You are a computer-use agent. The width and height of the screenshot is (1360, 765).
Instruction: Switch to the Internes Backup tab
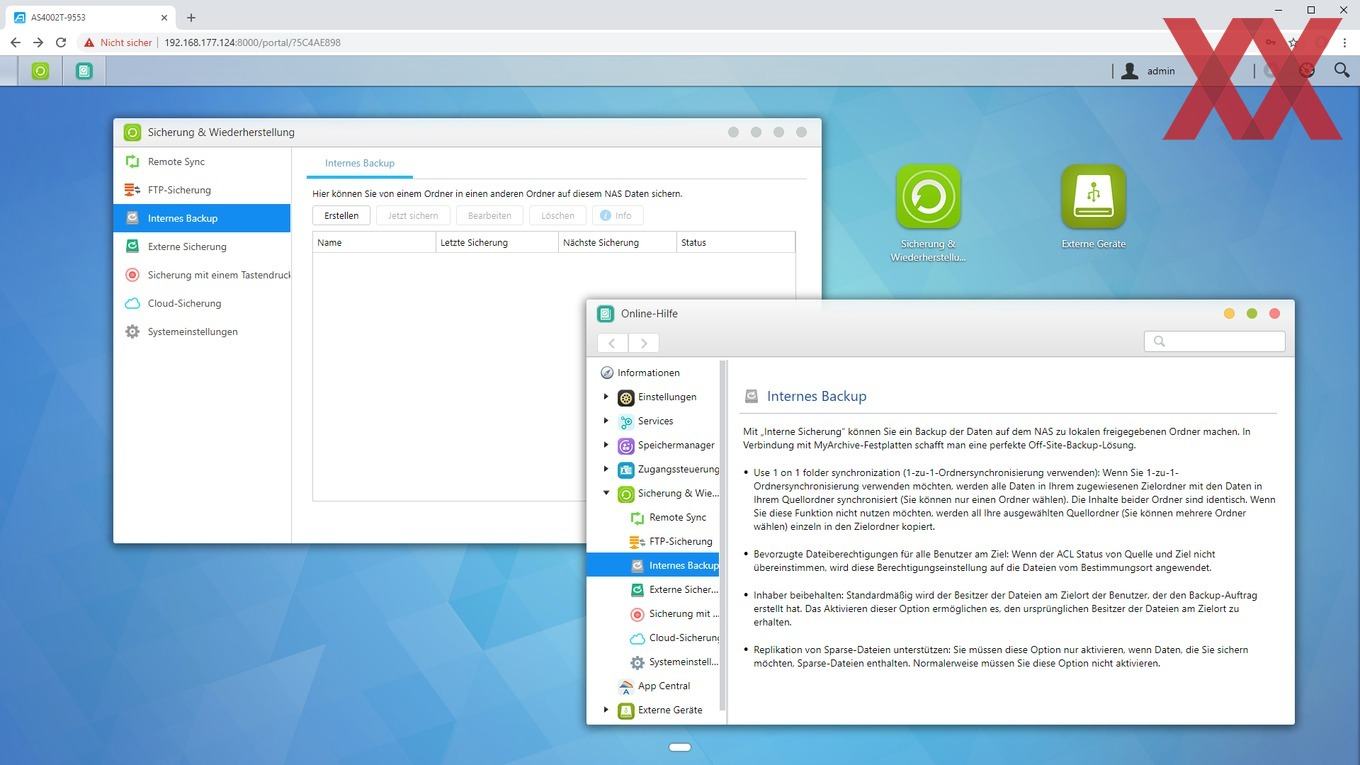point(360,163)
